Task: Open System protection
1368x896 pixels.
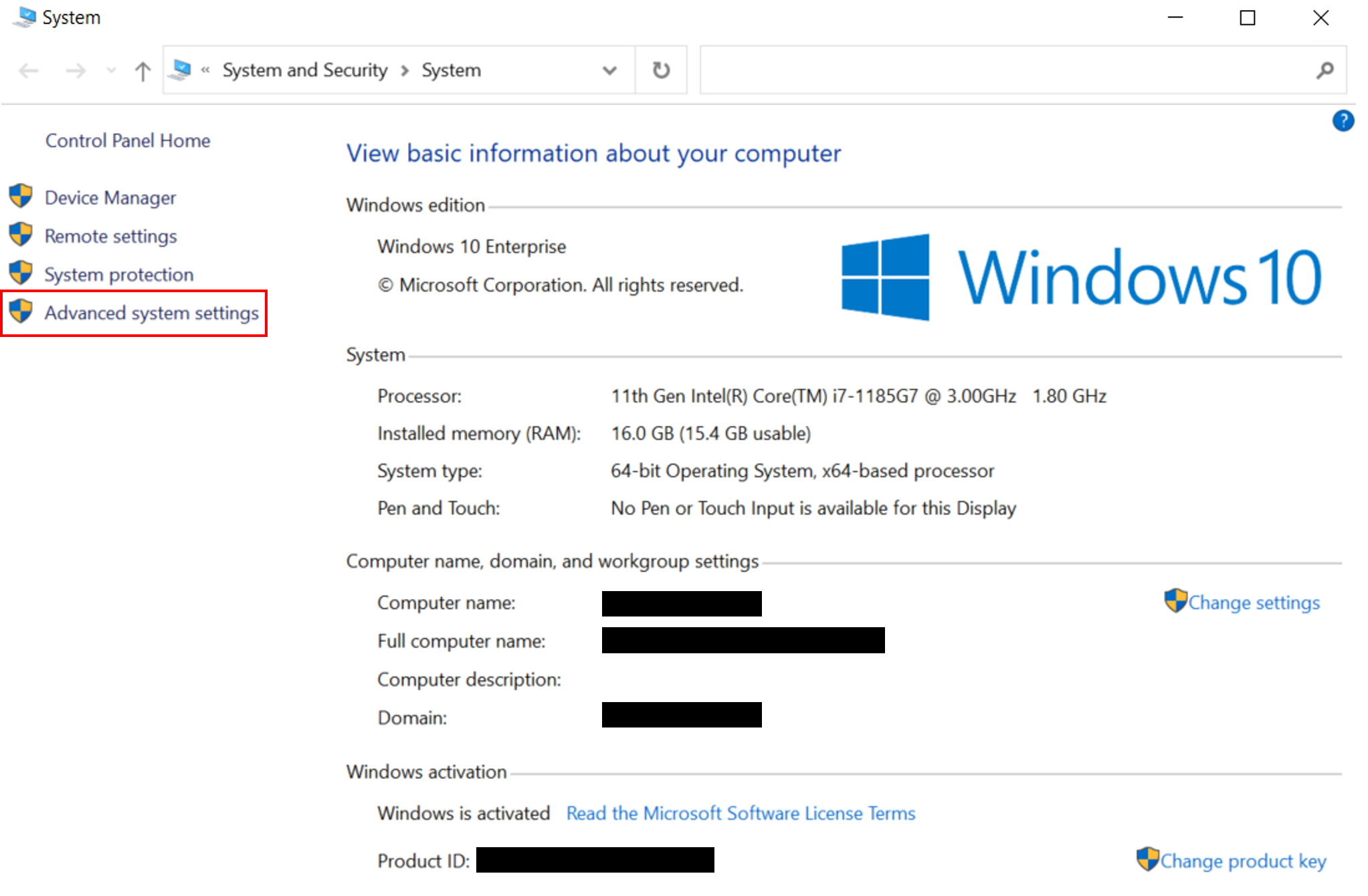Action: coord(119,275)
